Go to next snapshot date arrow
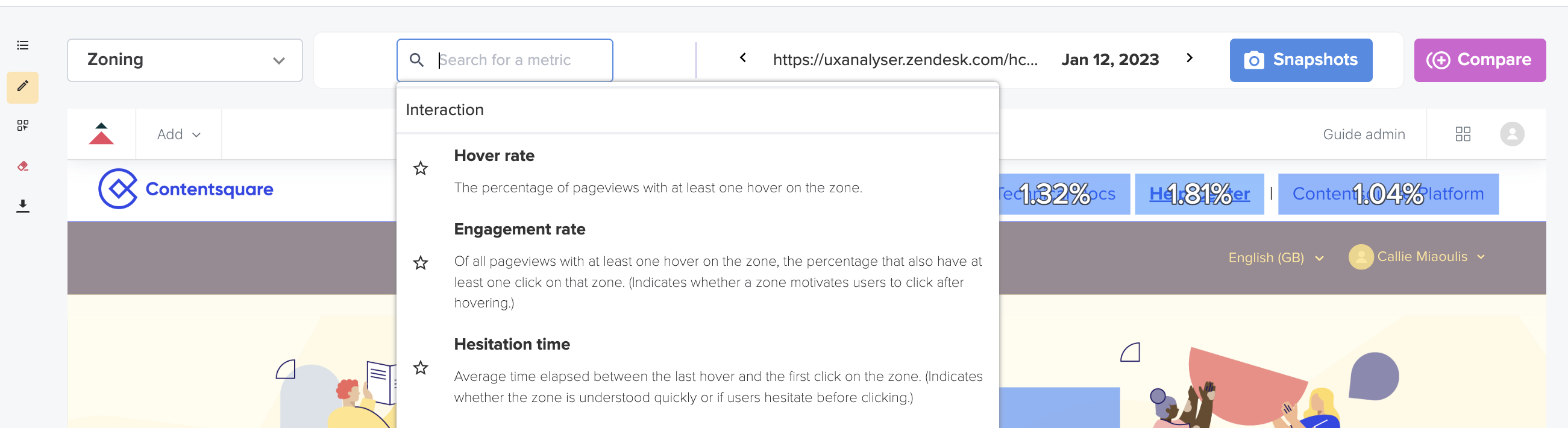The image size is (1568, 428). coord(1189,58)
